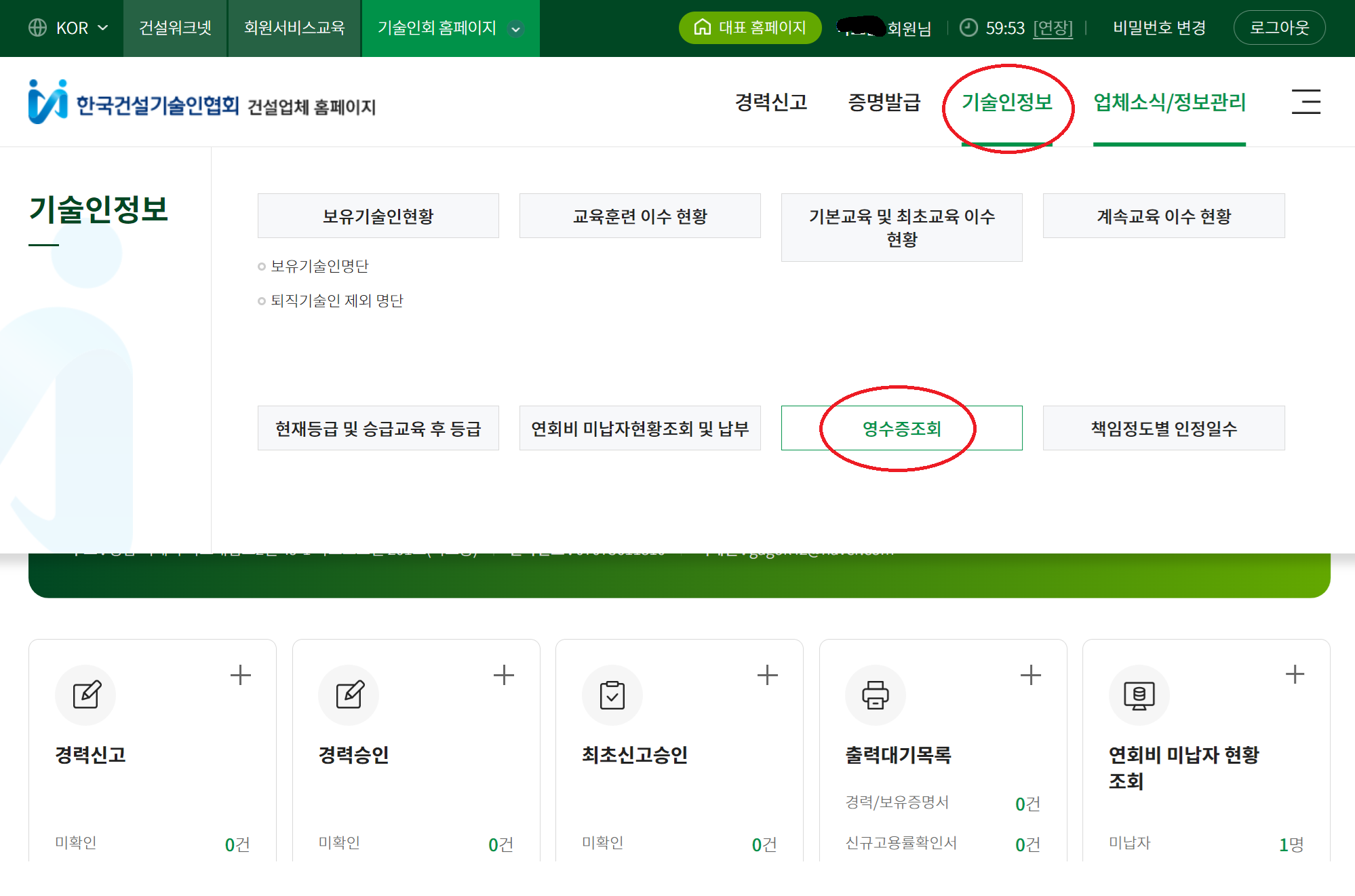The image size is (1355, 896).
Task: Click the 연회비 미납자 현황 monitor icon
Action: point(1139,695)
